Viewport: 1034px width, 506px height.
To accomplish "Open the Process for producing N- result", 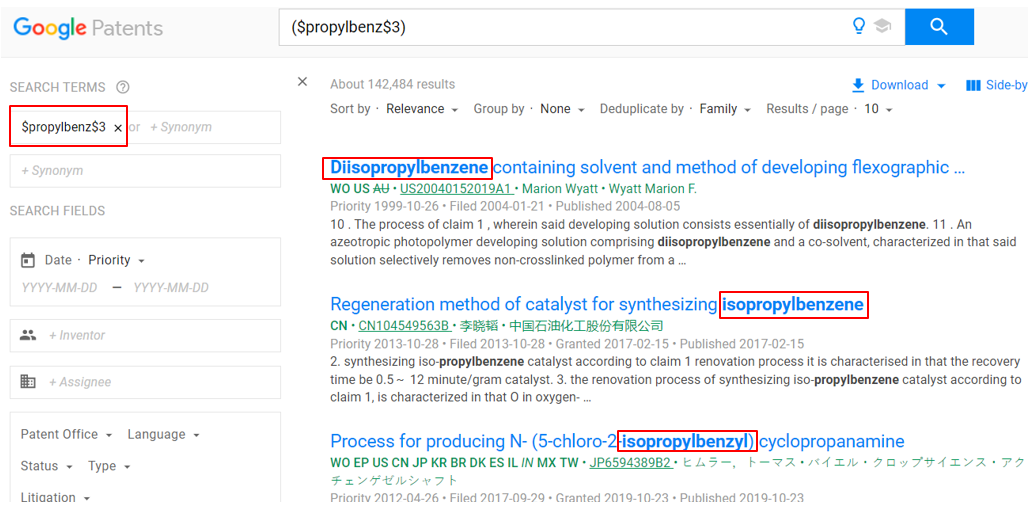I will [x=617, y=441].
